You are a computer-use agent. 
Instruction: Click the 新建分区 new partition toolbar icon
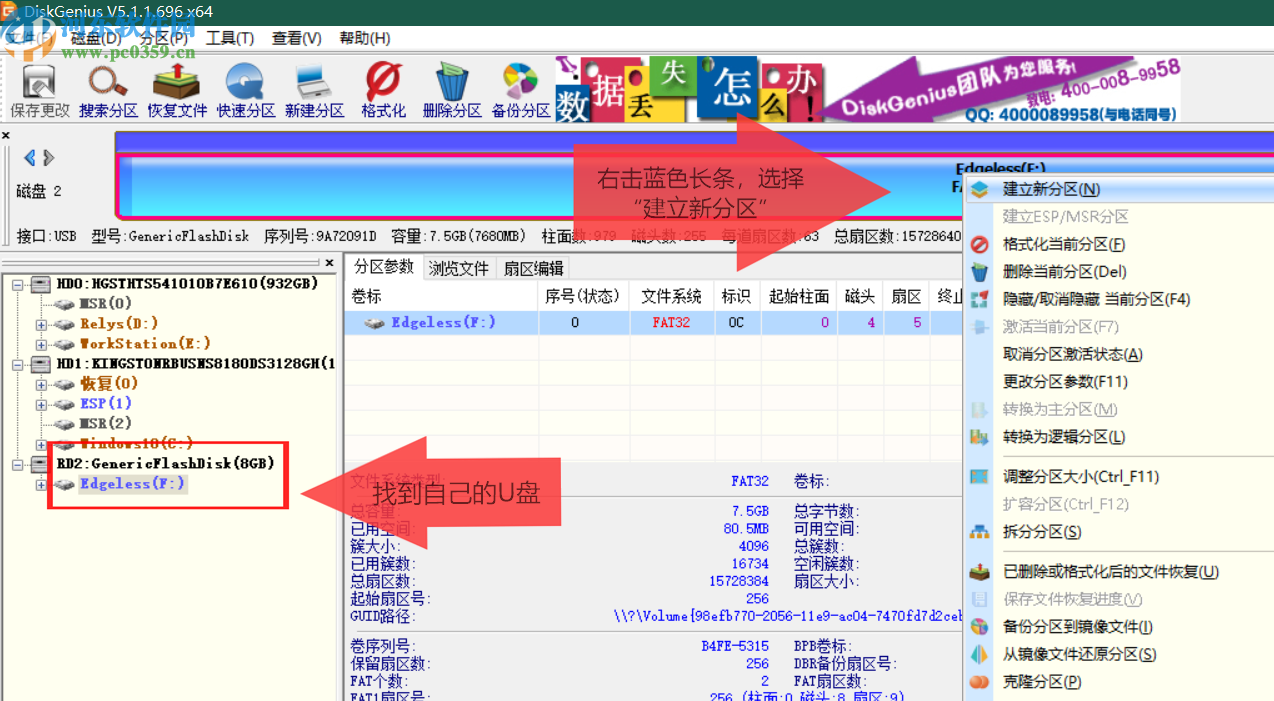pos(314,89)
